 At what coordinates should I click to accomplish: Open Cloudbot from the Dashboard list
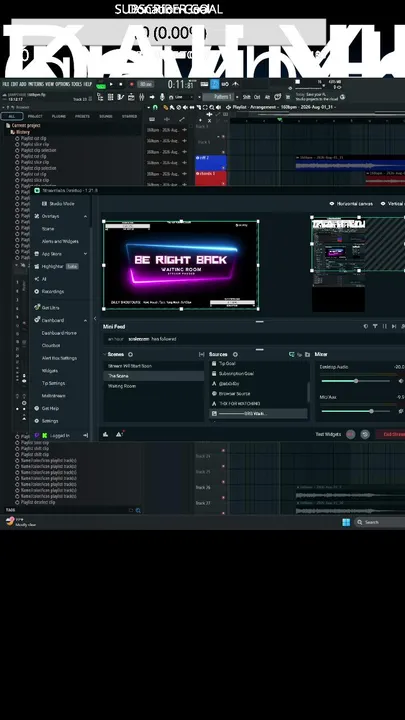pos(51,346)
